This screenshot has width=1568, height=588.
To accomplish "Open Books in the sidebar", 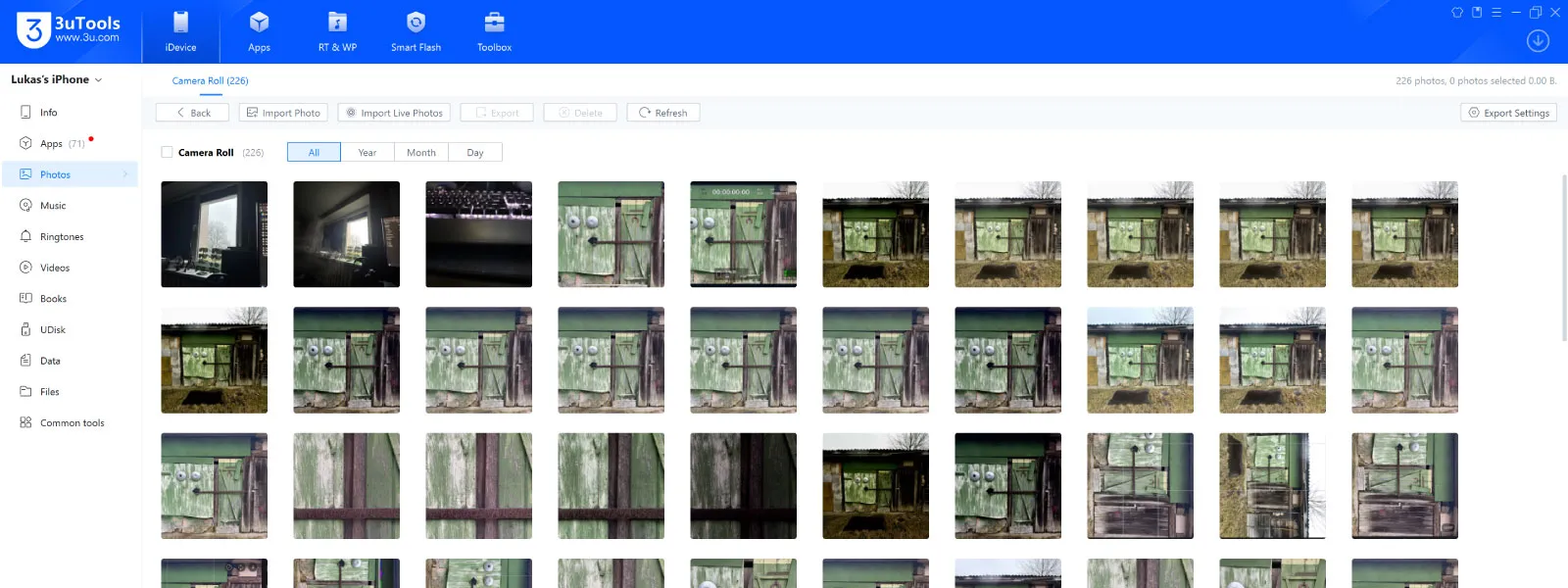I will point(69,299).
